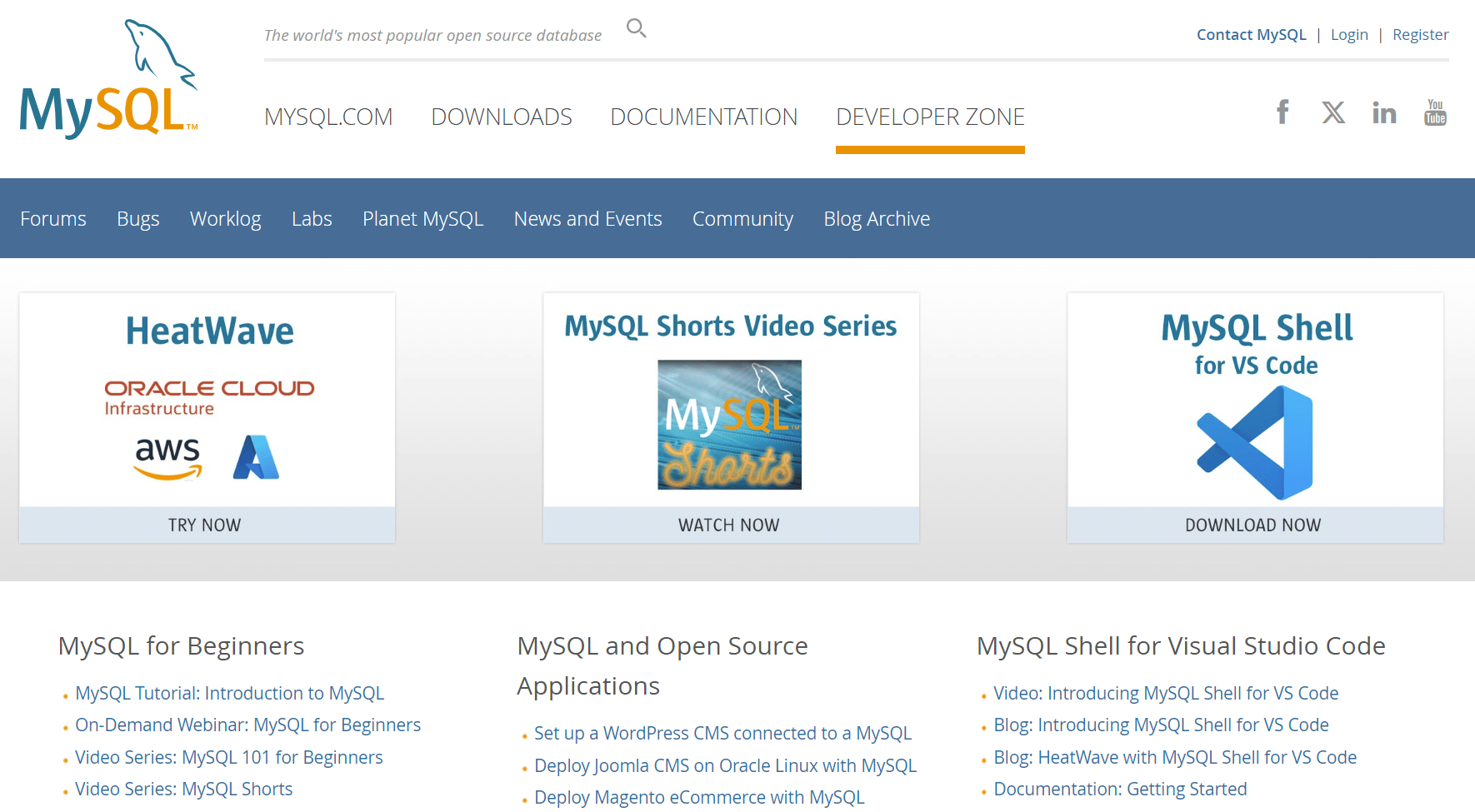Open Worklog in the navigation bar
The width and height of the screenshot is (1475, 812).
[x=226, y=219]
